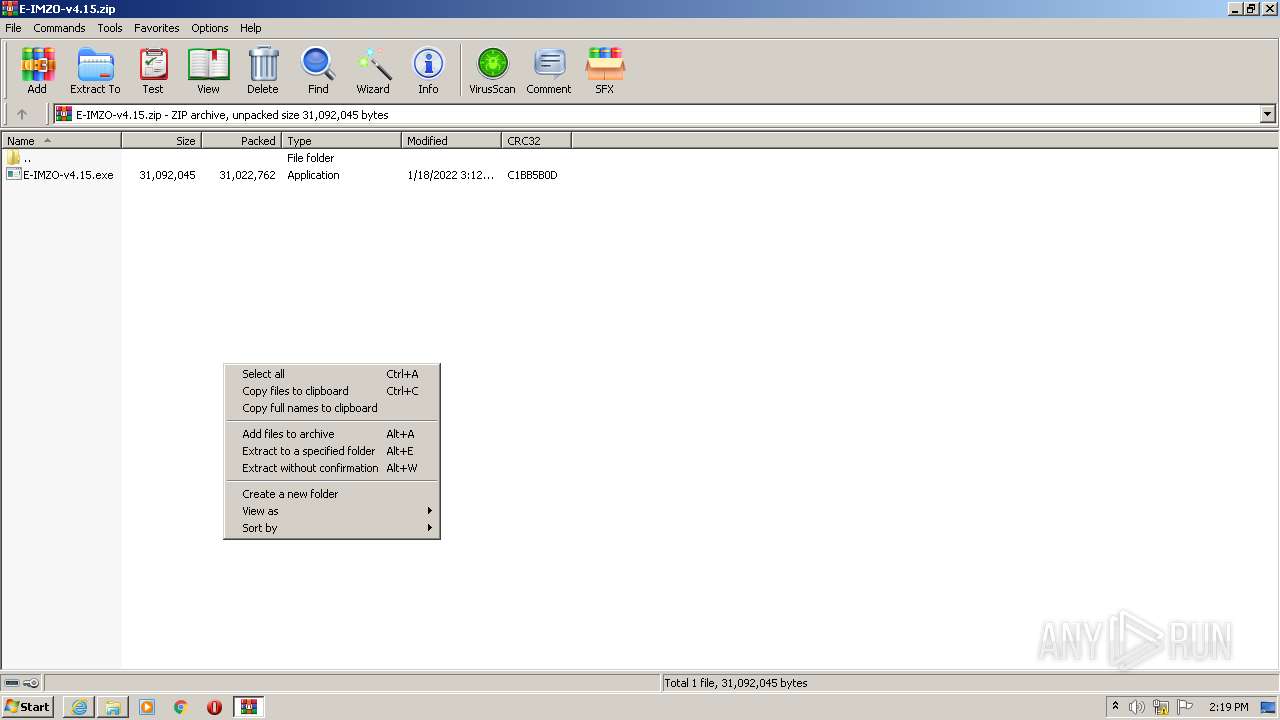Click the Show desktop tray button
Screen dimensions: 1280x720
coord(1268,707)
